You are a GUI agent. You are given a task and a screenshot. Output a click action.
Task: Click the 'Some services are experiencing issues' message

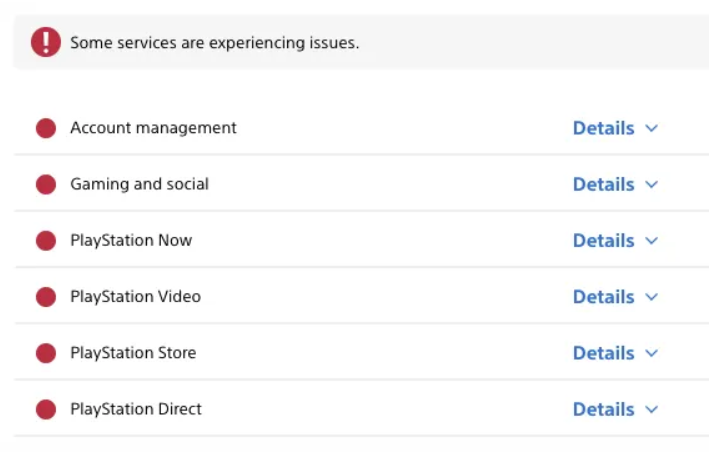214,43
